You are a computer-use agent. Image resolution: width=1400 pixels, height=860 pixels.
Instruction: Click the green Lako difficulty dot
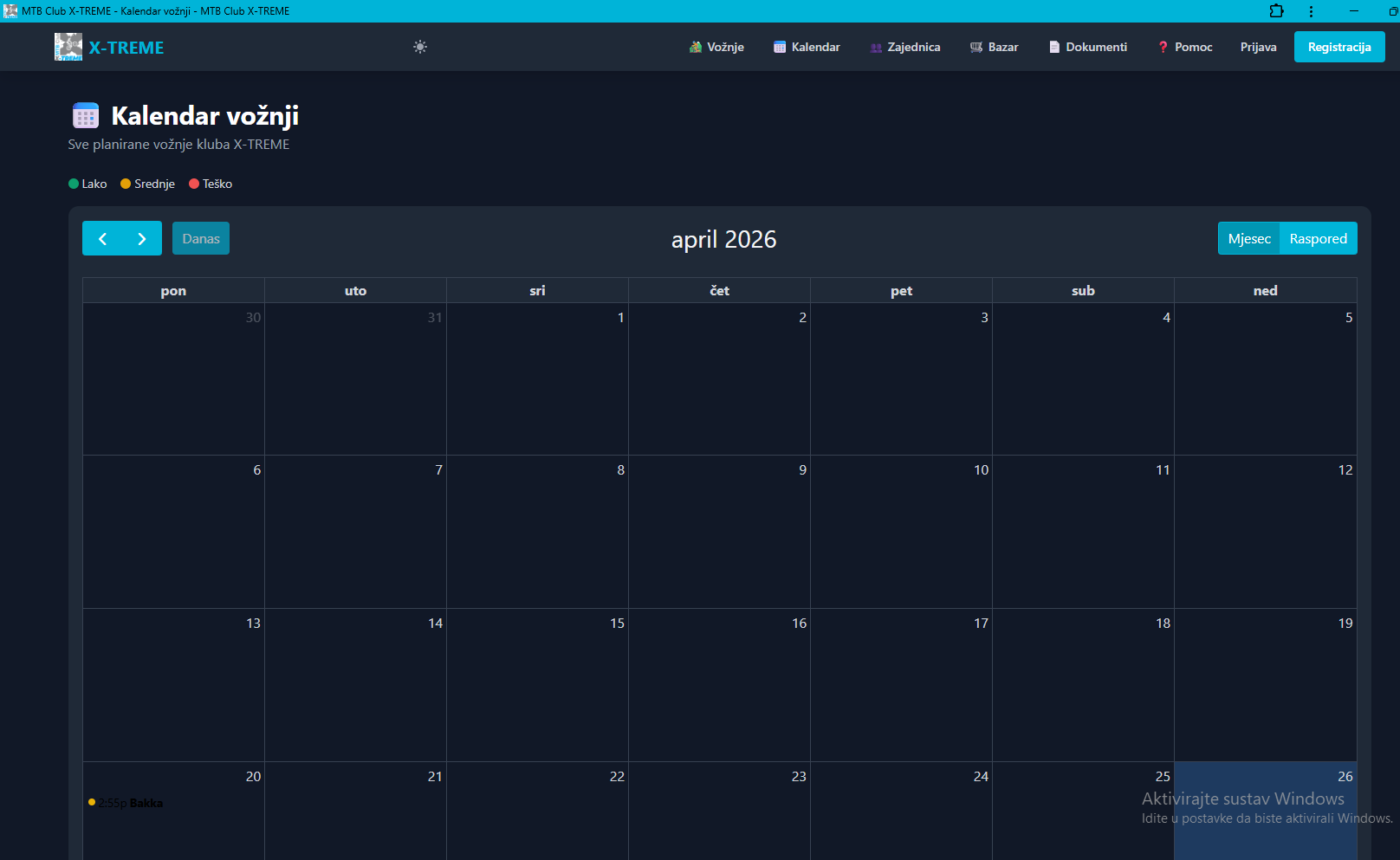(74, 184)
